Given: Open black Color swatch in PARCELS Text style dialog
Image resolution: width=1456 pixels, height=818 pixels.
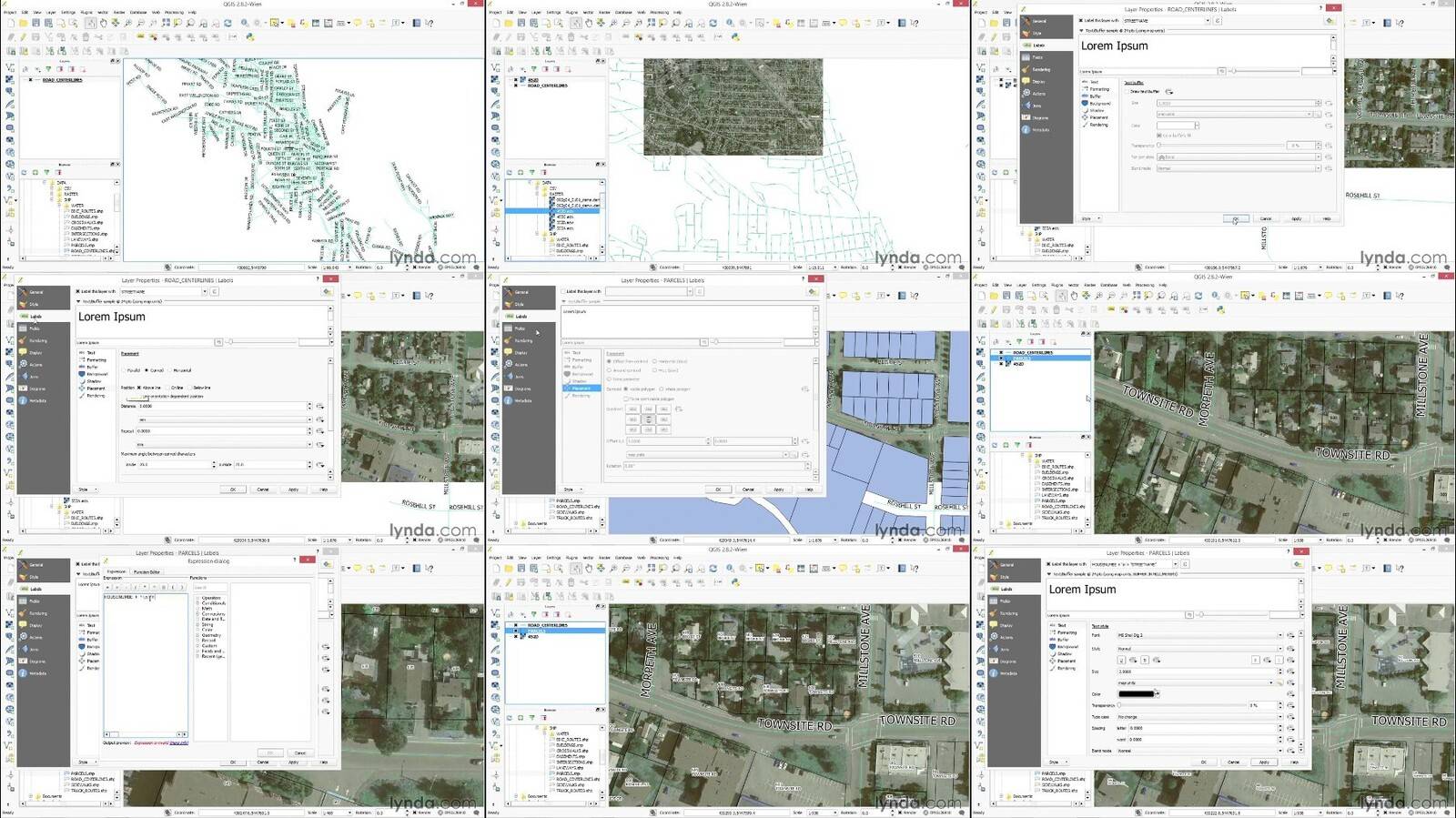Looking at the screenshot, I should pos(1136,694).
